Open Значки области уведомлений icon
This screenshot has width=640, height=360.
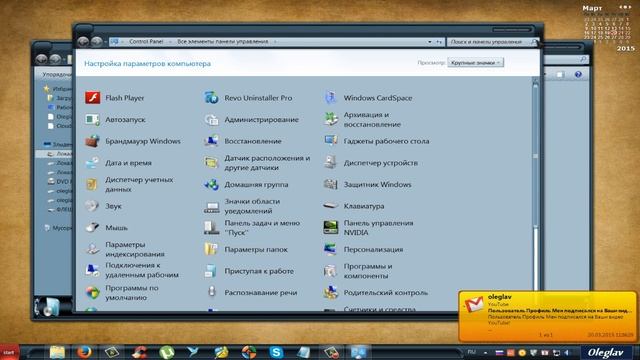(x=211, y=206)
